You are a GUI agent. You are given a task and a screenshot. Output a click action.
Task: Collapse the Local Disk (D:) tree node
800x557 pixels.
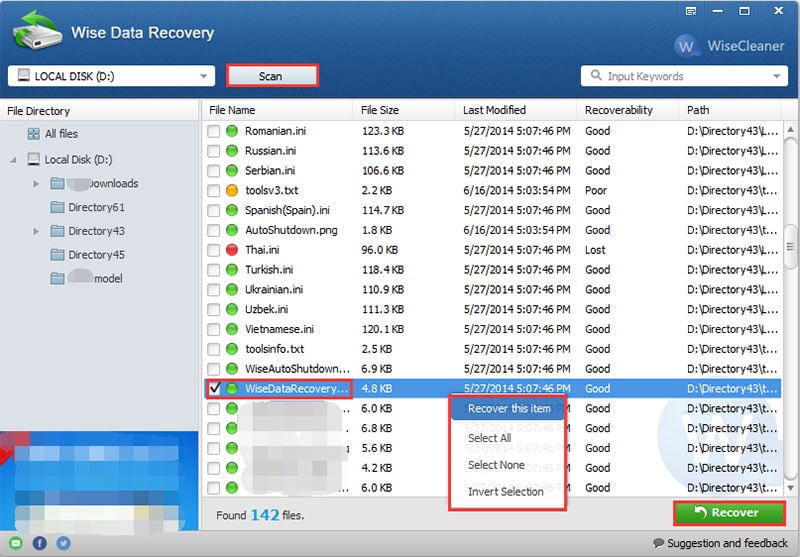tap(14, 160)
